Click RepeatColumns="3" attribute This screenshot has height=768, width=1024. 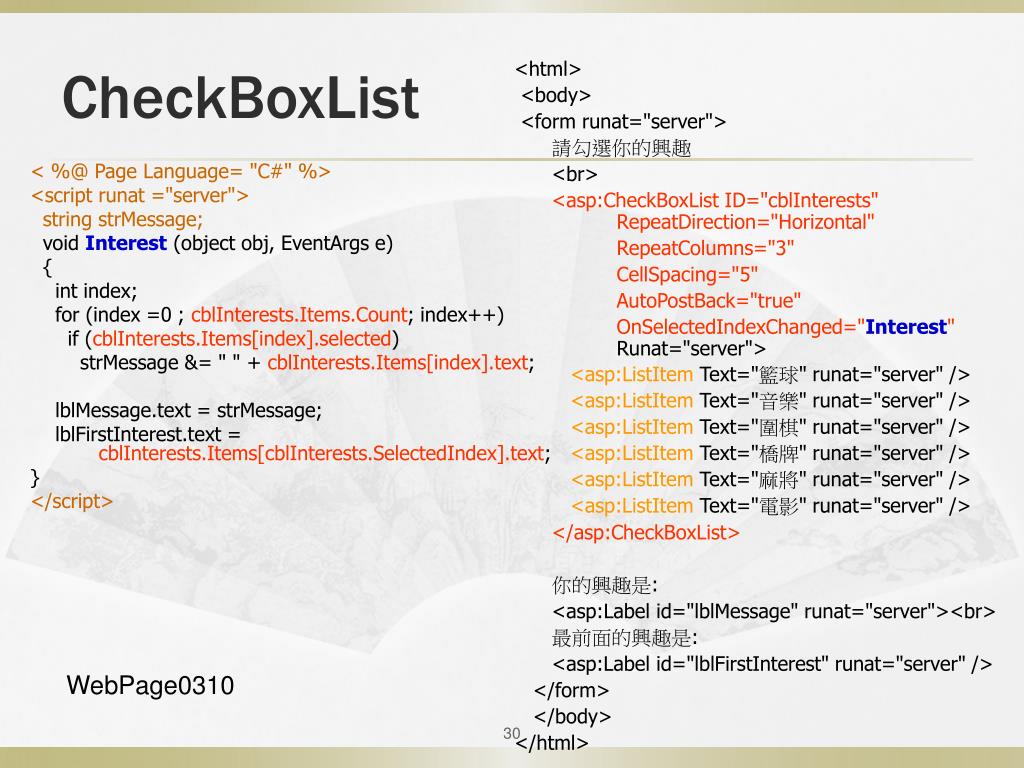[705, 248]
